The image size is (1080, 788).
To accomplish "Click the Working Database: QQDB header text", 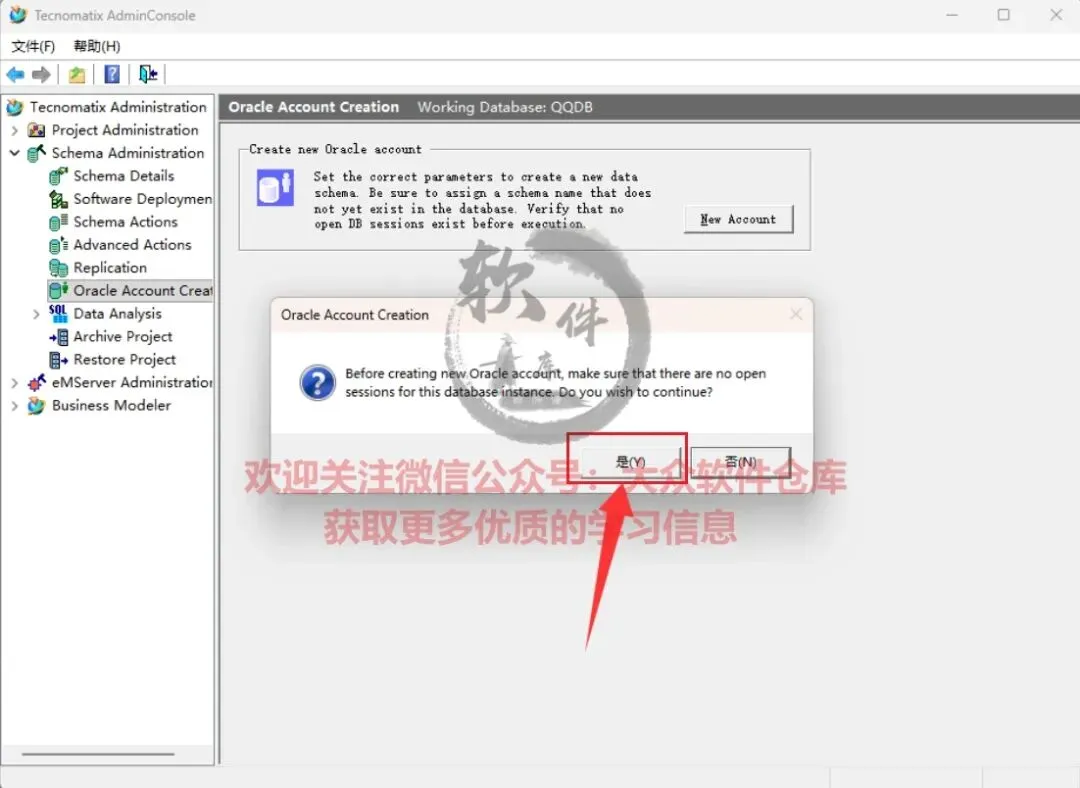I will (505, 107).
